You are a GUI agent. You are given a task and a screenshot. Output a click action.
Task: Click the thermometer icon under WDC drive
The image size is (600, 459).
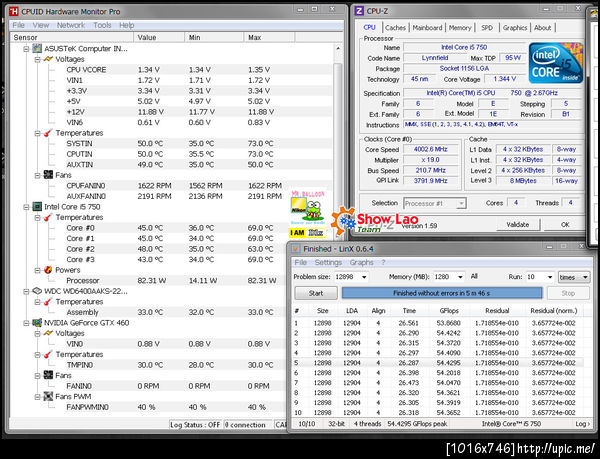click(48, 301)
